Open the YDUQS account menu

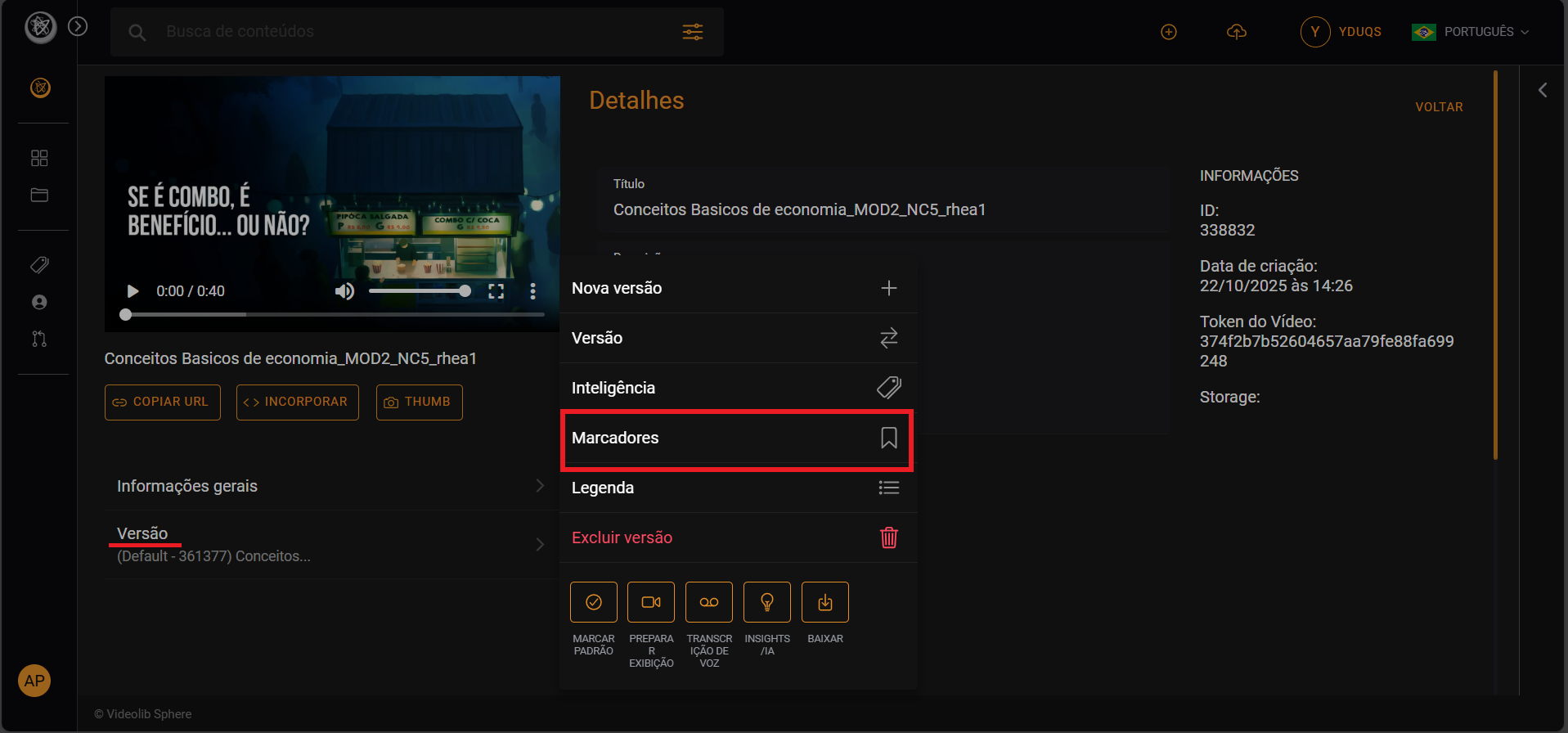tap(1341, 32)
